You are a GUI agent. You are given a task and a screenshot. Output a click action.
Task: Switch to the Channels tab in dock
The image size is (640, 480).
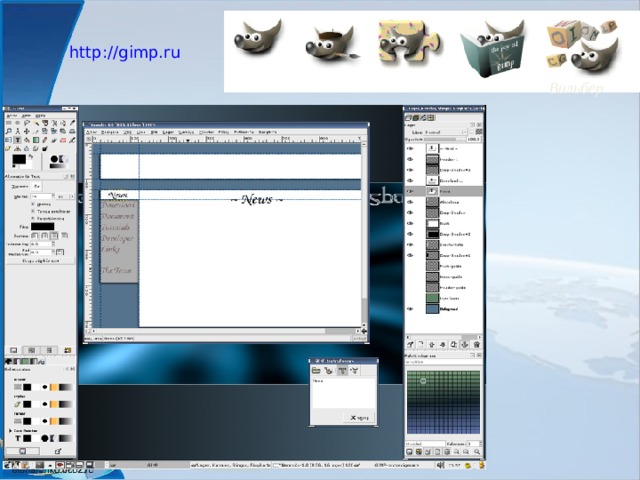(416, 118)
